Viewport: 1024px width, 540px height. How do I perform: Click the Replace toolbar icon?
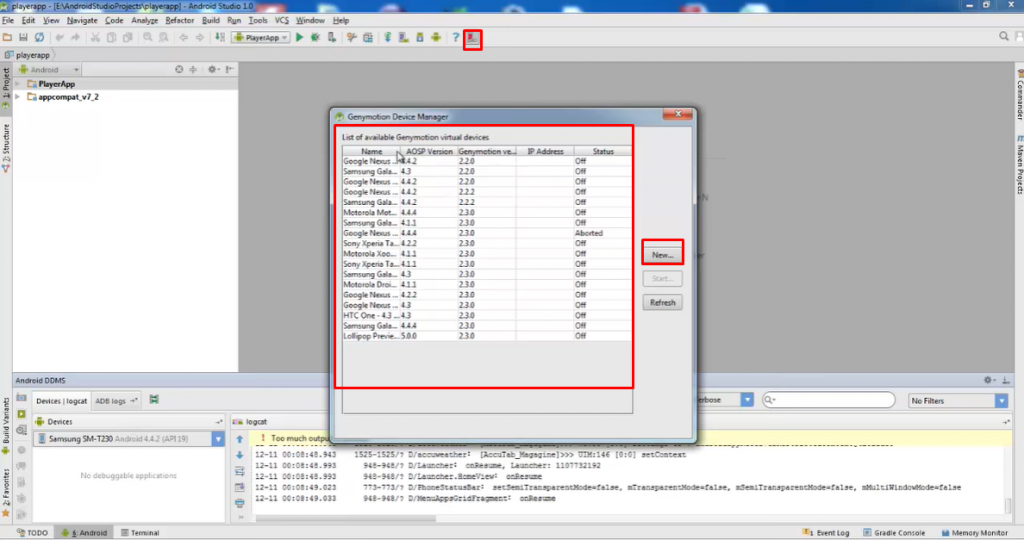(x=164, y=37)
